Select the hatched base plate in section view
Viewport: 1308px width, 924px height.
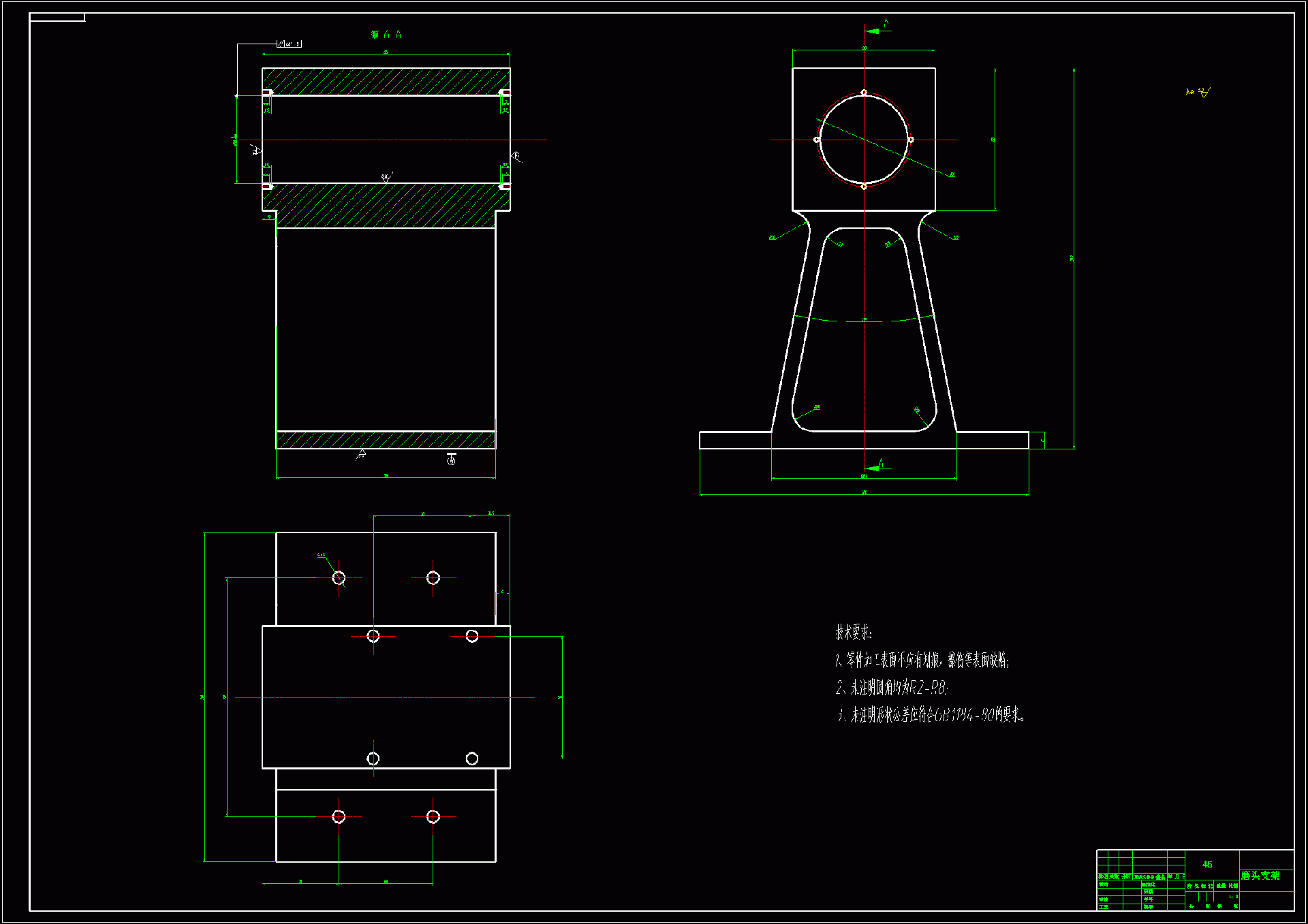pos(386,440)
